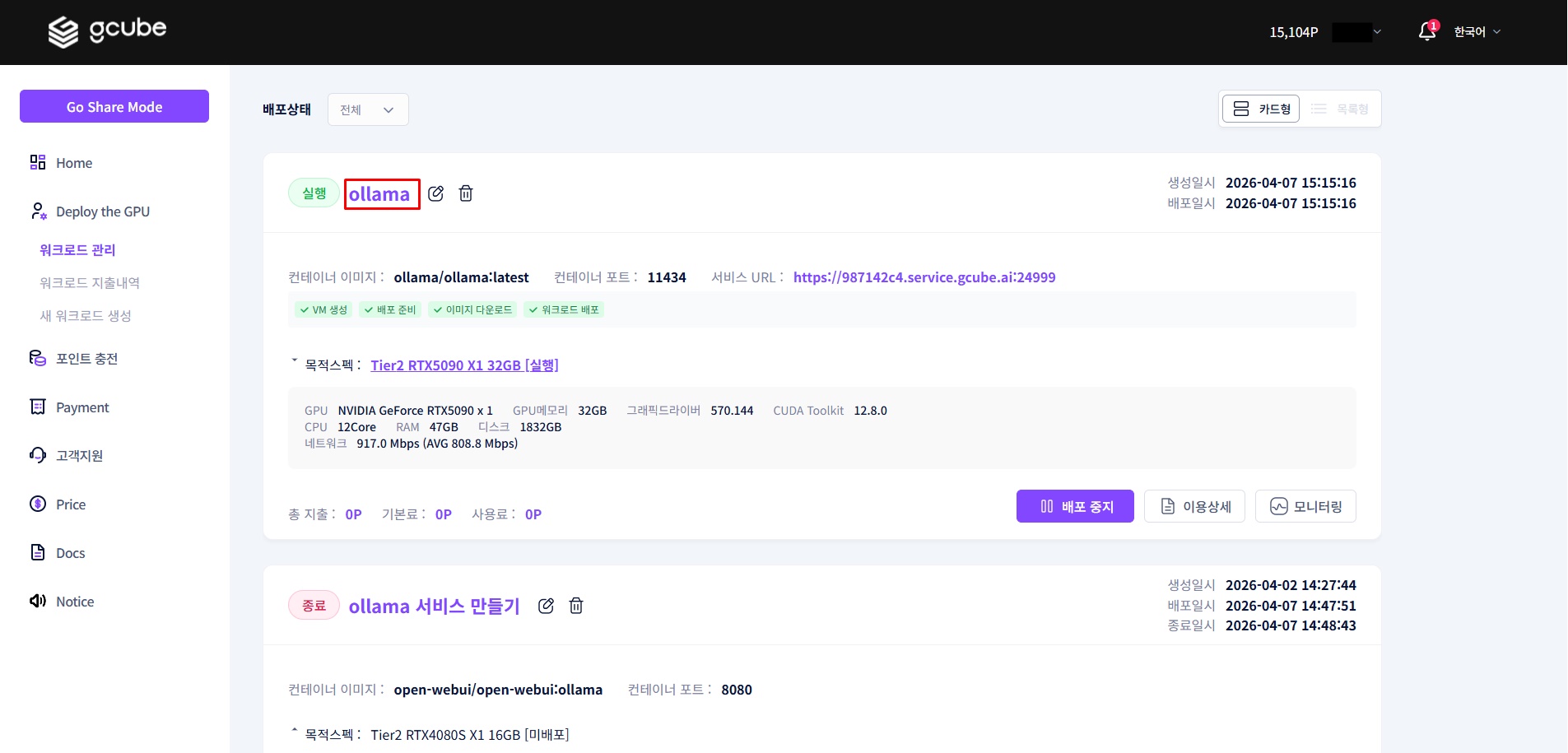The height and width of the screenshot is (753, 1568).
Task: Select 새 워크로드 생성
Action: click(x=86, y=316)
